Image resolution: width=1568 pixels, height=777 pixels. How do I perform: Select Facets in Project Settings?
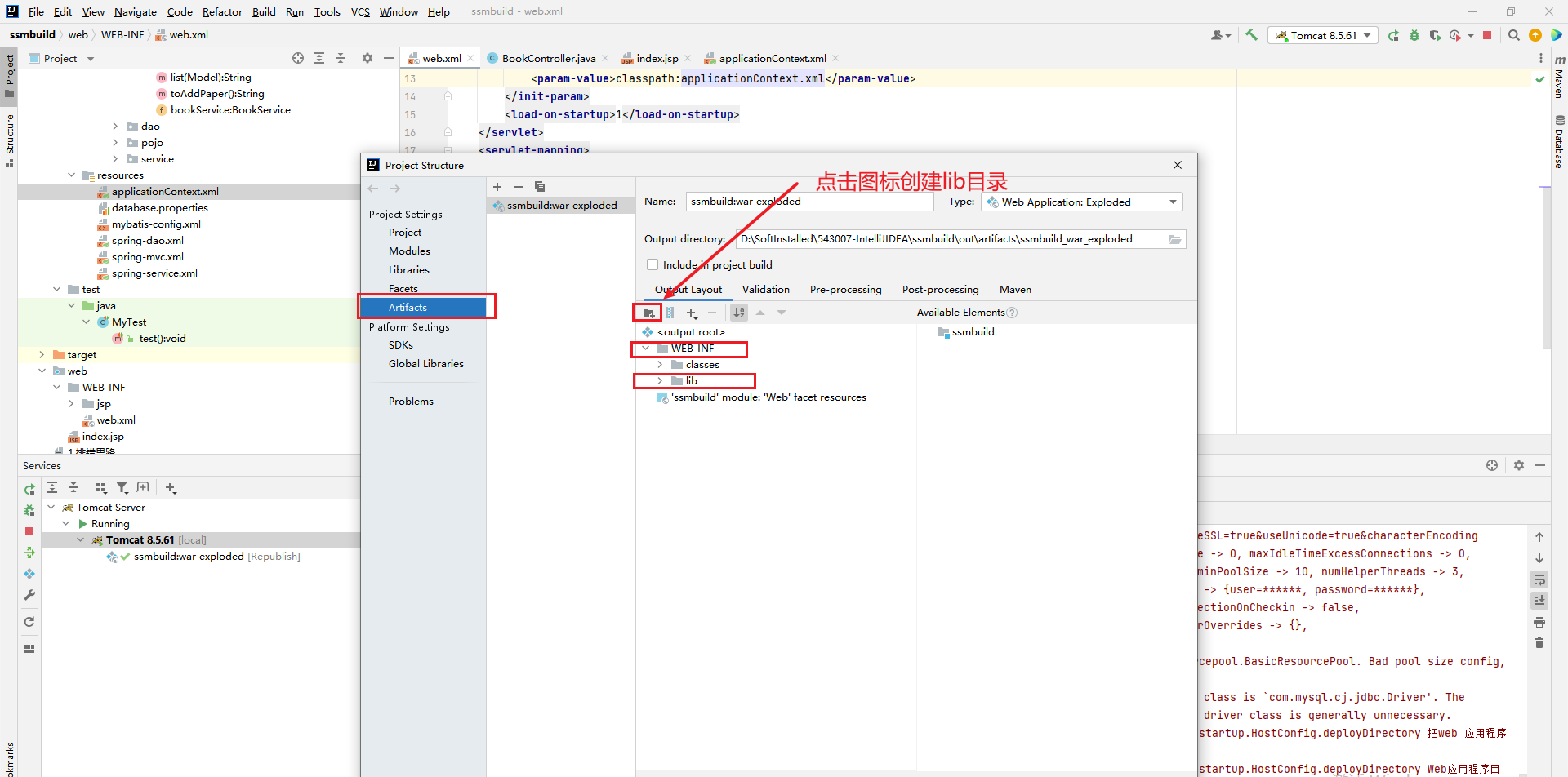403,288
